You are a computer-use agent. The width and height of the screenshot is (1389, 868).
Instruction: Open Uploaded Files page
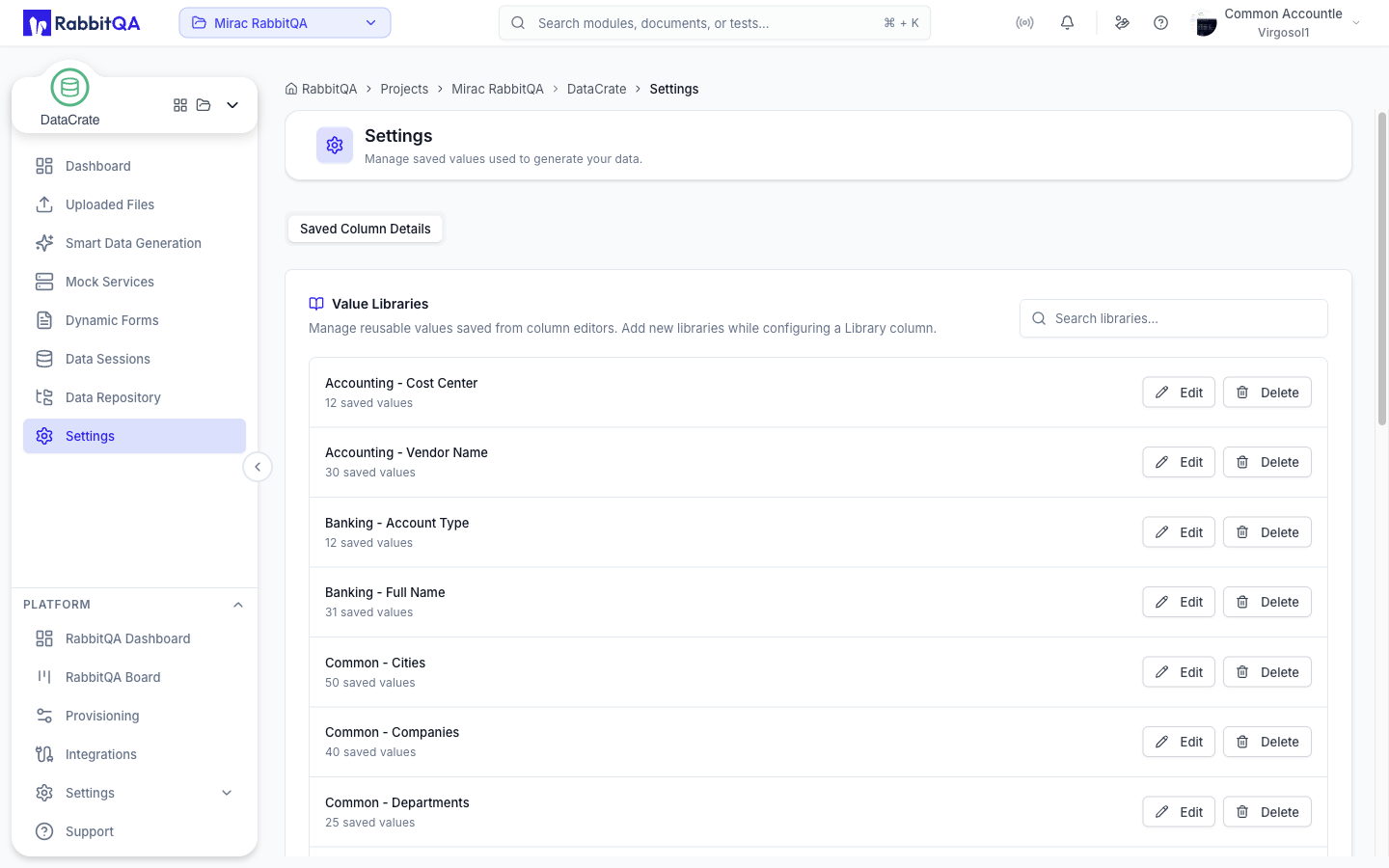click(134, 204)
